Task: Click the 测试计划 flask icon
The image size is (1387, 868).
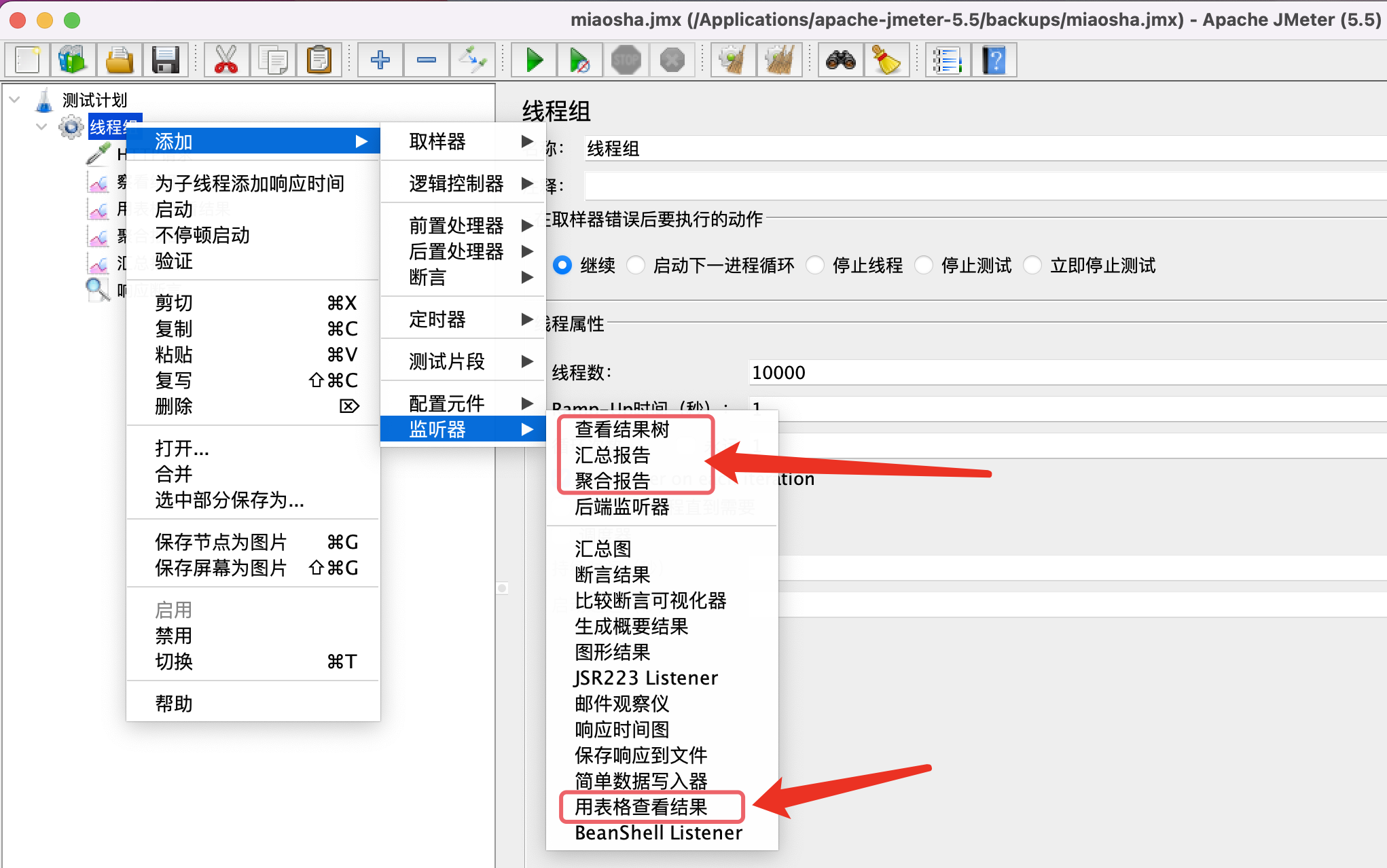Action: click(44, 100)
